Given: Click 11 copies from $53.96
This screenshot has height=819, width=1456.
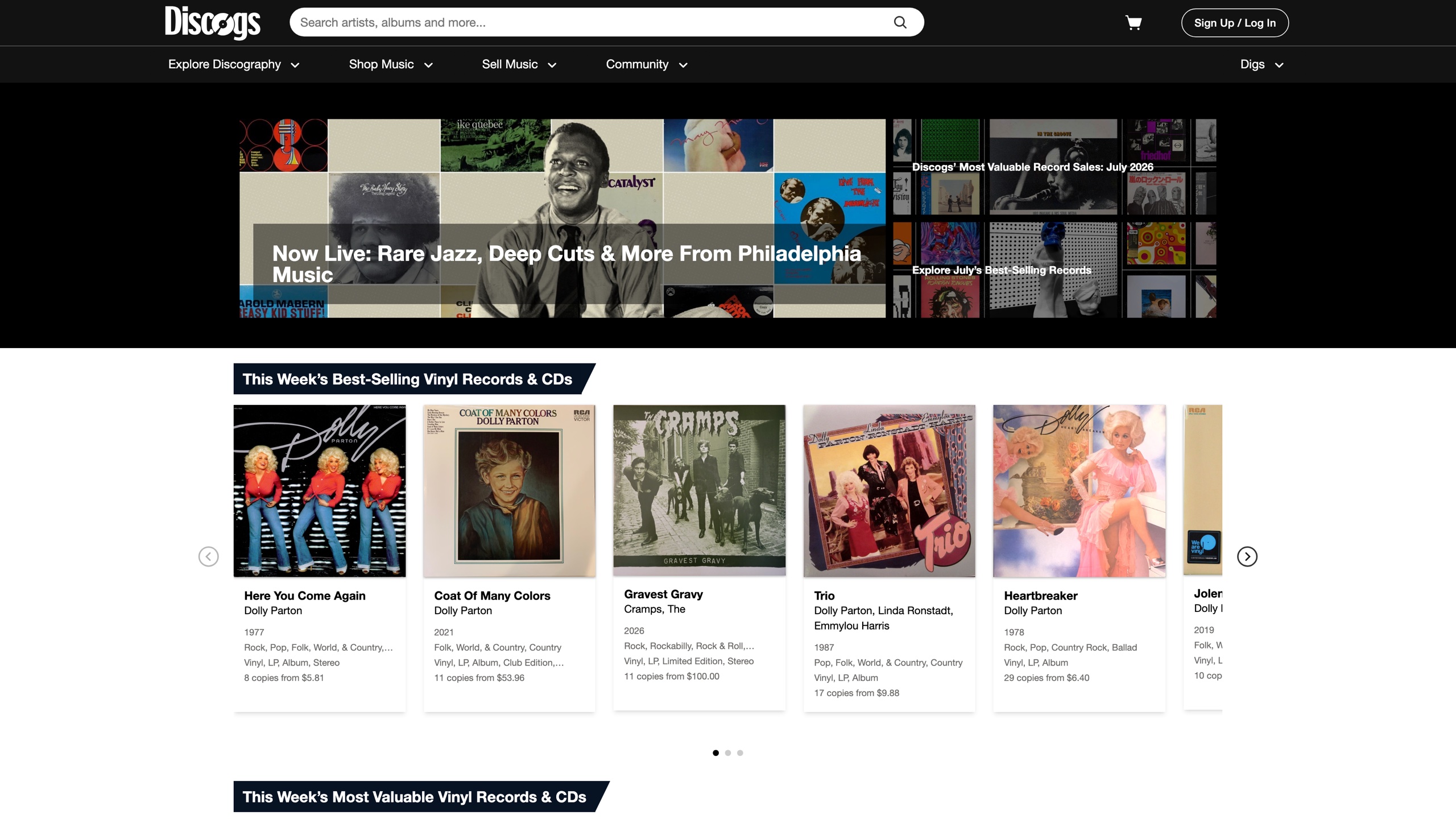Looking at the screenshot, I should coord(479,677).
